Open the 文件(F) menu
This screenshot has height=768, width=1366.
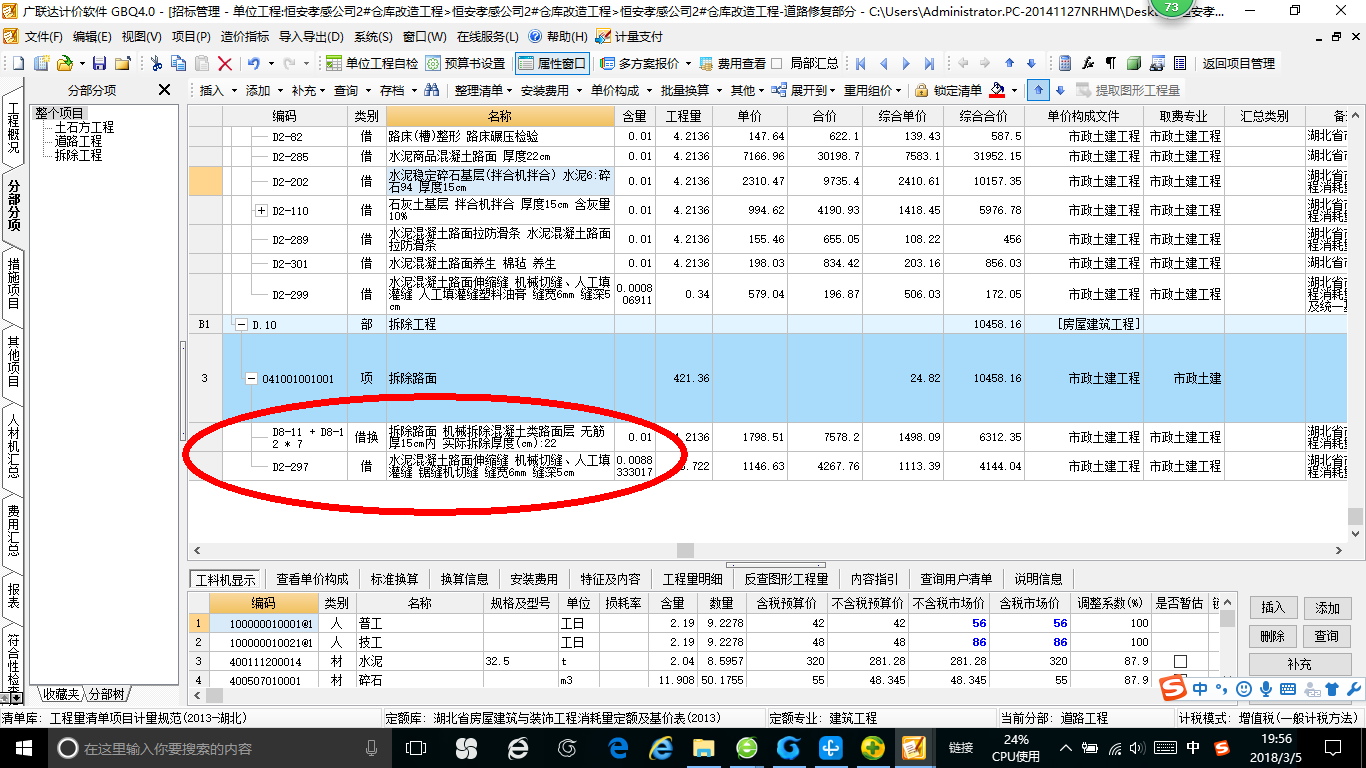(x=42, y=36)
